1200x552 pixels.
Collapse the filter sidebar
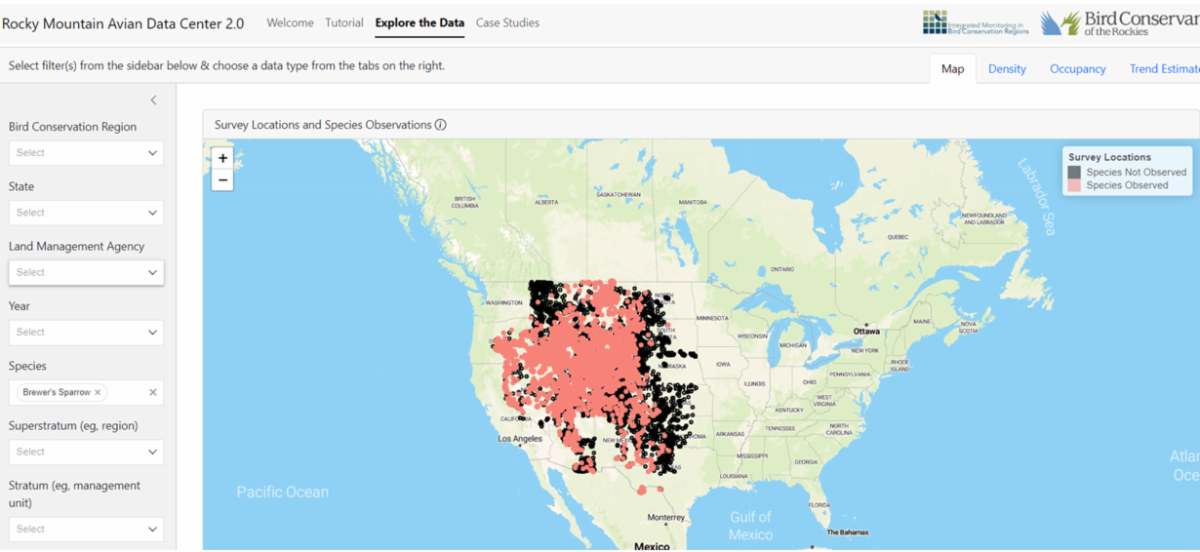point(153,100)
